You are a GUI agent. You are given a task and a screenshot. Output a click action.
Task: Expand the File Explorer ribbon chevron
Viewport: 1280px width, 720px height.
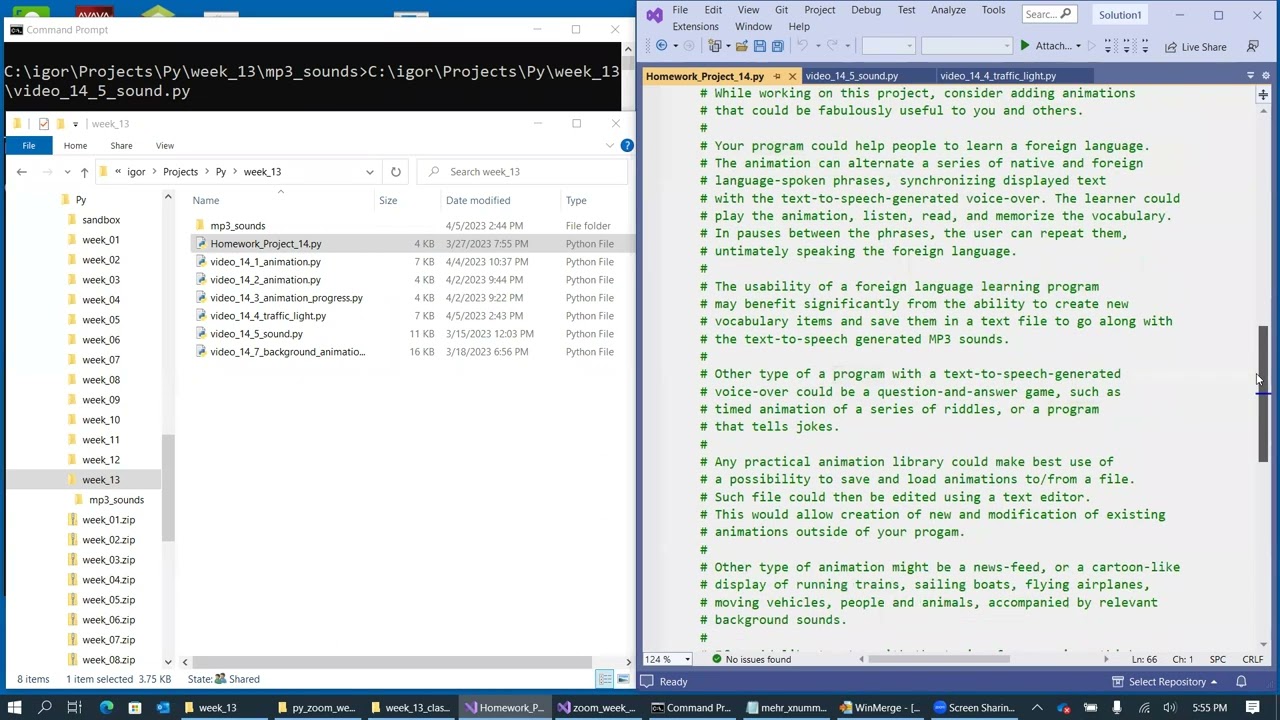(610, 146)
